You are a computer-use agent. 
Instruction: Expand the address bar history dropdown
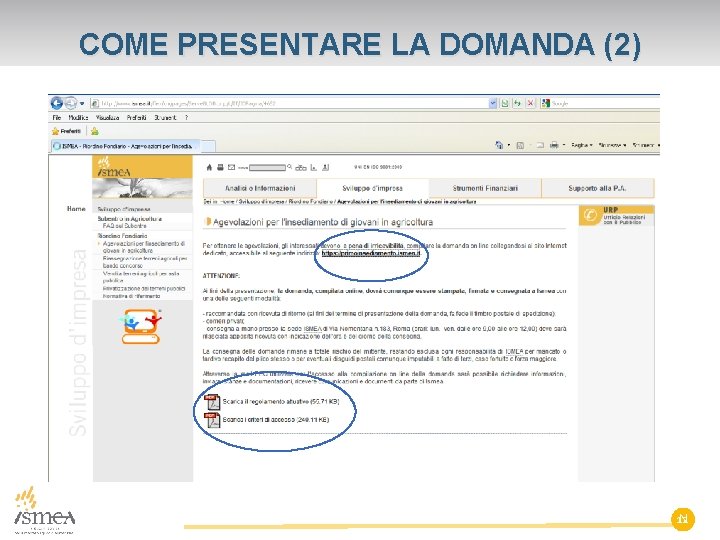pyautogui.click(x=493, y=103)
